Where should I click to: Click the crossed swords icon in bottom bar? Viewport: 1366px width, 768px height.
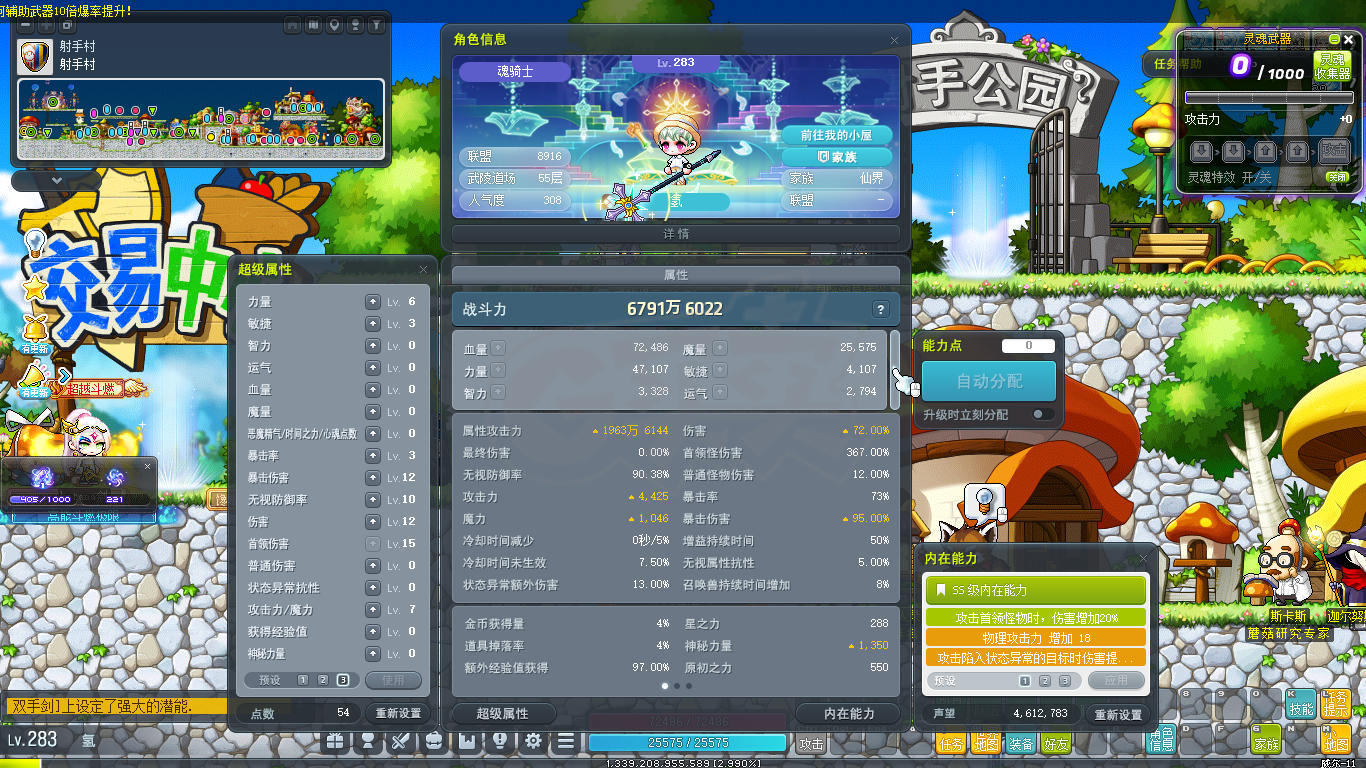(x=401, y=742)
